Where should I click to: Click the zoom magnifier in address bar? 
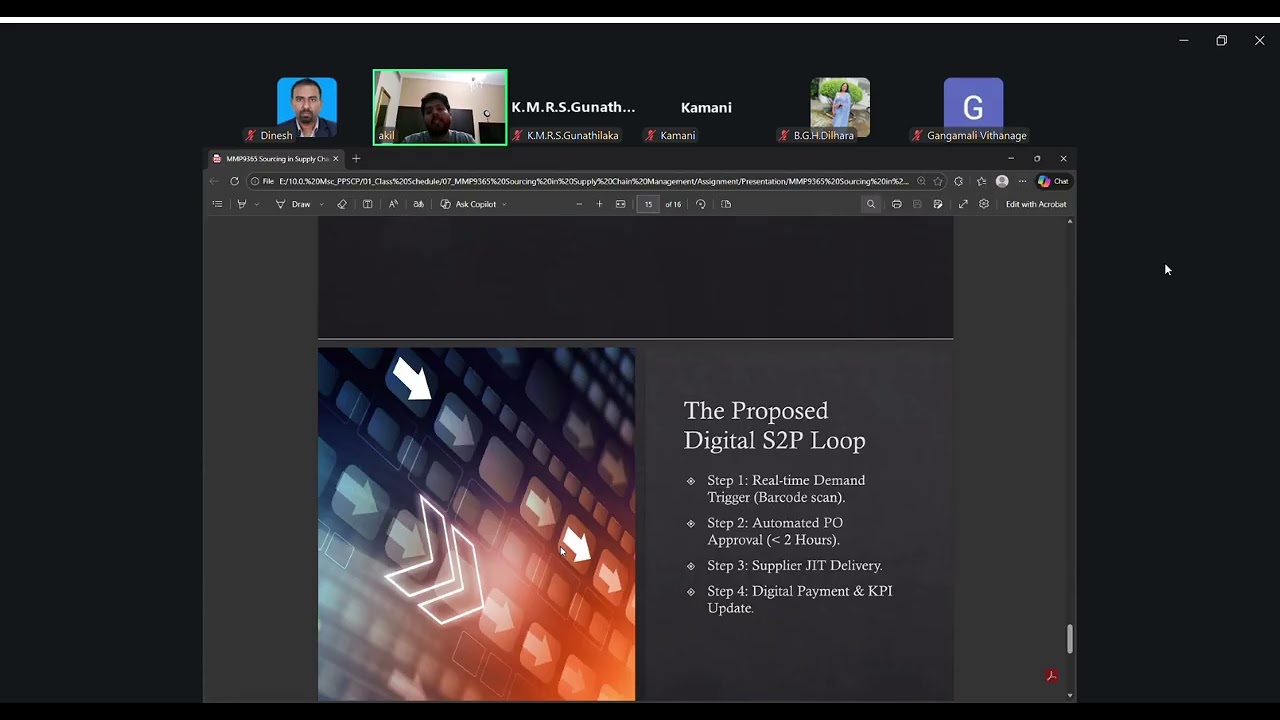pos(921,181)
